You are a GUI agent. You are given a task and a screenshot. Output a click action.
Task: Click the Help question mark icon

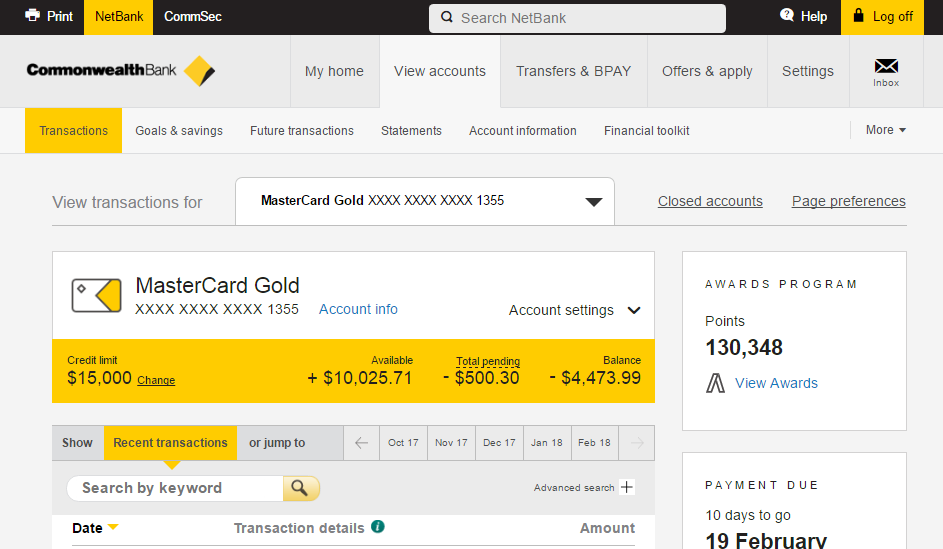click(x=787, y=16)
